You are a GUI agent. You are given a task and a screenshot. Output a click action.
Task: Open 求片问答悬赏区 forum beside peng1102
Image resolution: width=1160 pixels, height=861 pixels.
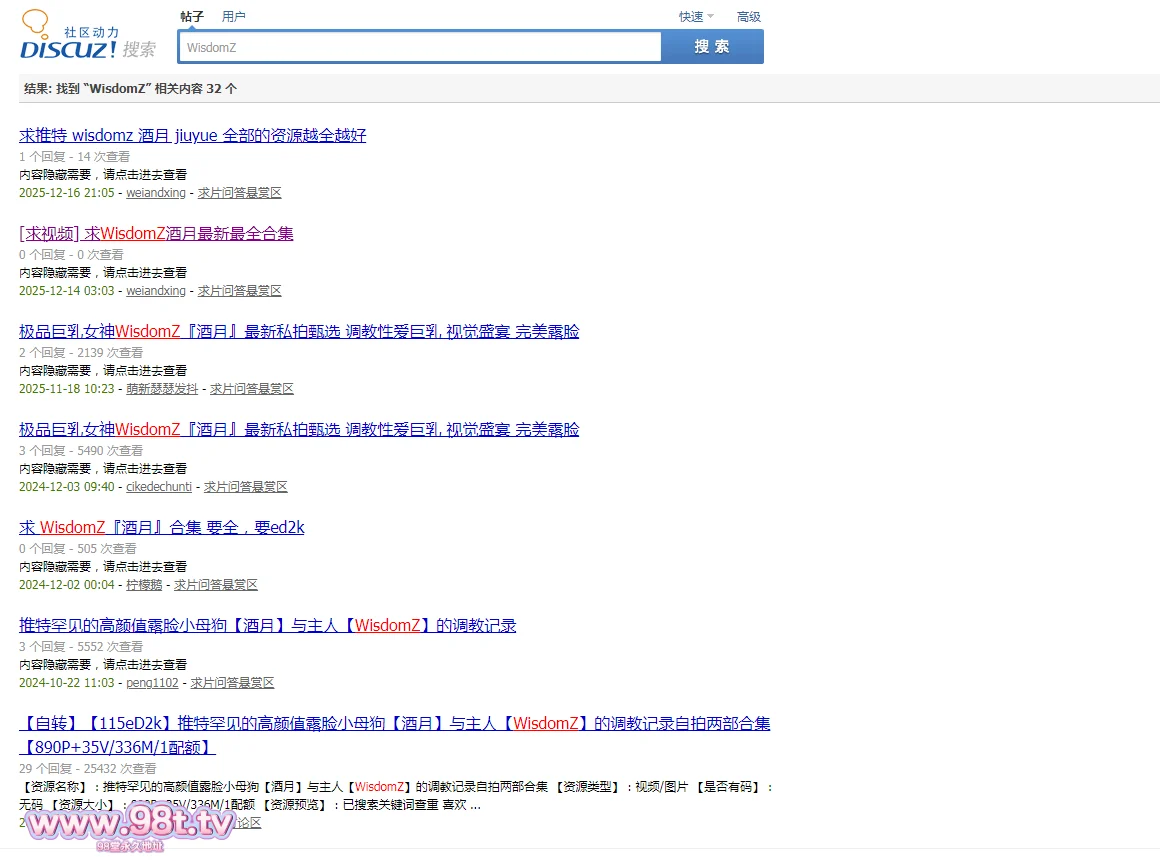[232, 683]
